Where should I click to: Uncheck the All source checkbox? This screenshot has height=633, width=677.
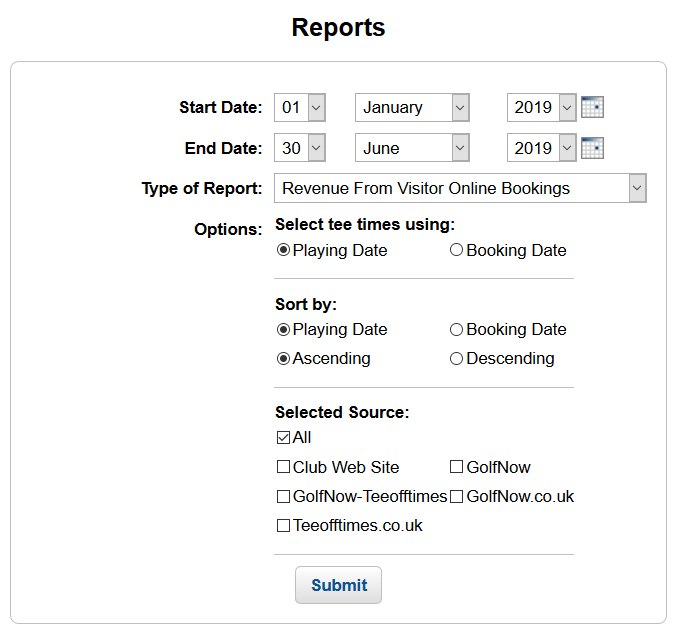point(283,438)
